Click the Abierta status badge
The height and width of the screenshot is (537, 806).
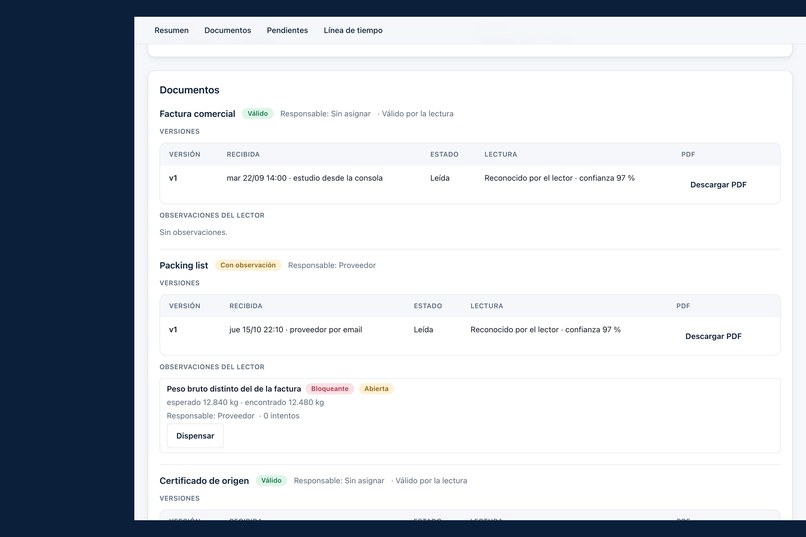pyautogui.click(x=376, y=388)
